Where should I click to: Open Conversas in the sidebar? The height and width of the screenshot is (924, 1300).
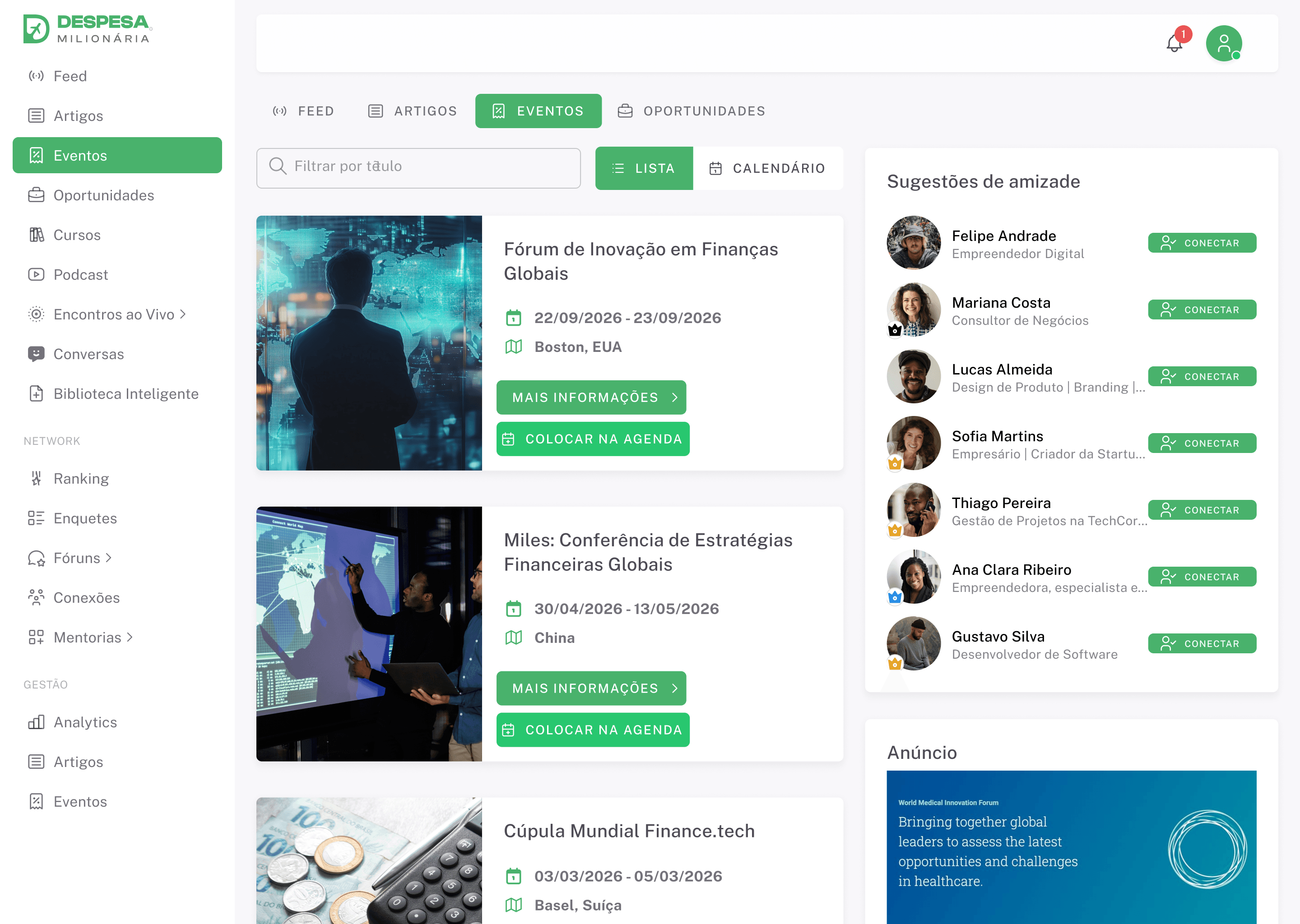click(x=117, y=354)
